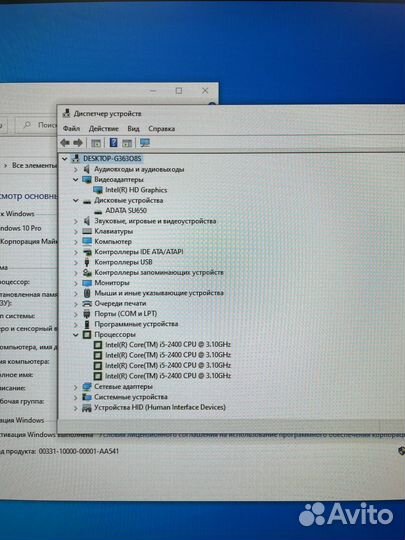Open the Вид menu
The height and width of the screenshot is (540, 405).
[x=133, y=129]
